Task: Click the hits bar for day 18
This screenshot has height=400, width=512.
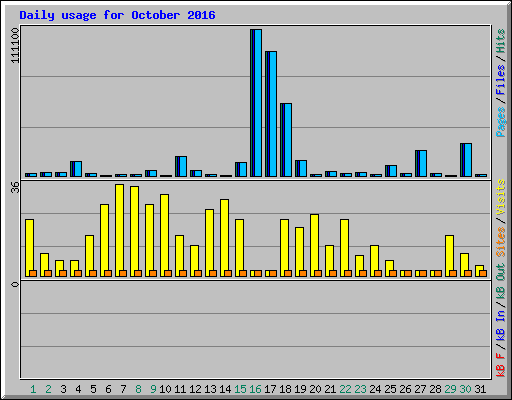Action: click(286, 140)
